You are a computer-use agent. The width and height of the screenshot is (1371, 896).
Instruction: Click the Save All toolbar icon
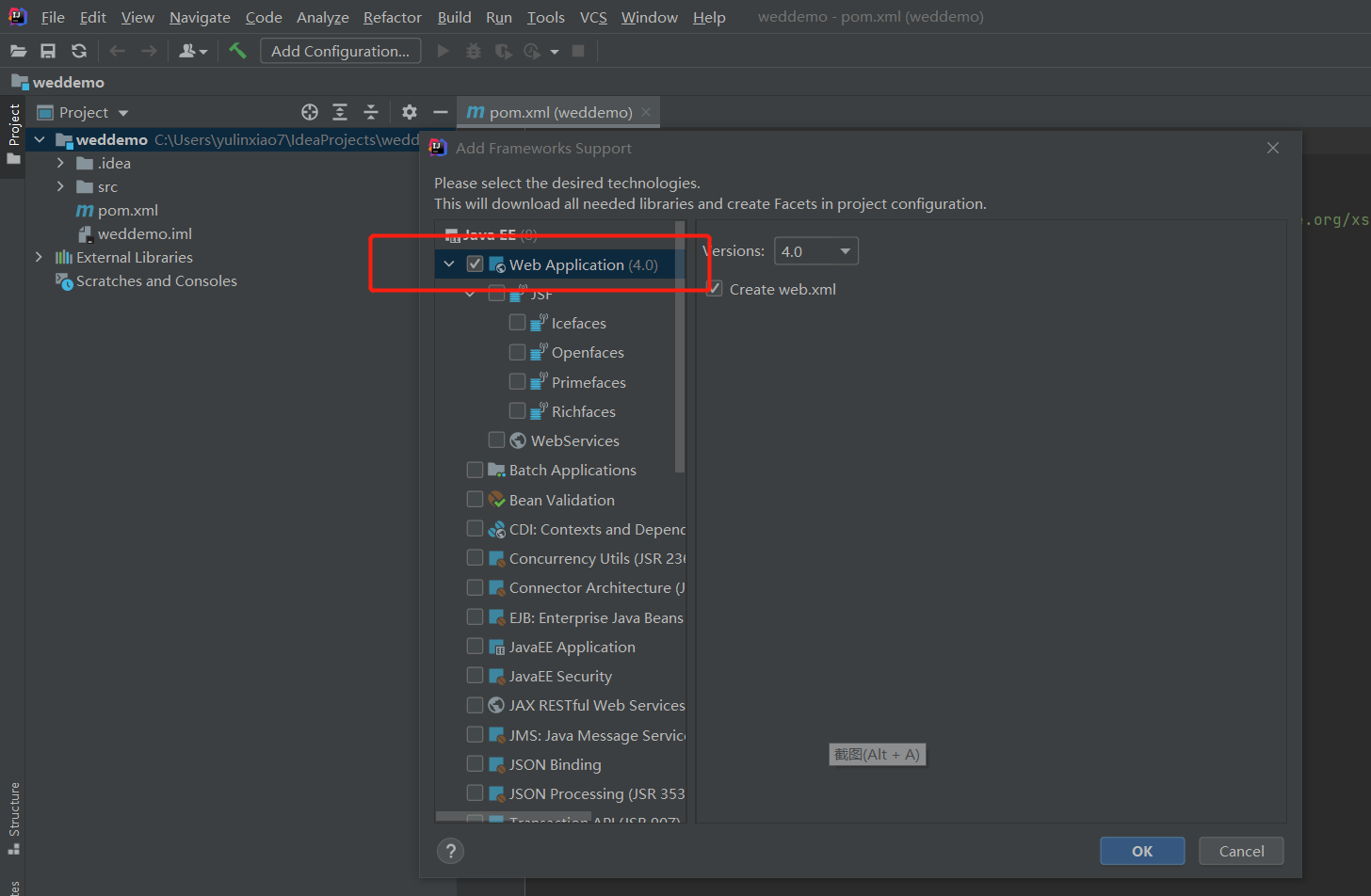pyautogui.click(x=48, y=51)
